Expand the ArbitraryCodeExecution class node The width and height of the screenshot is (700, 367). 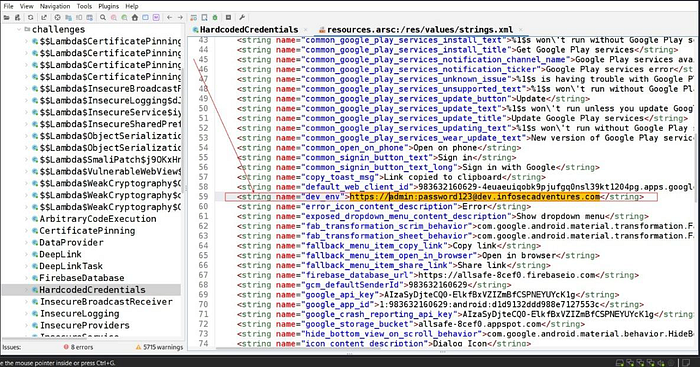tap(26, 219)
